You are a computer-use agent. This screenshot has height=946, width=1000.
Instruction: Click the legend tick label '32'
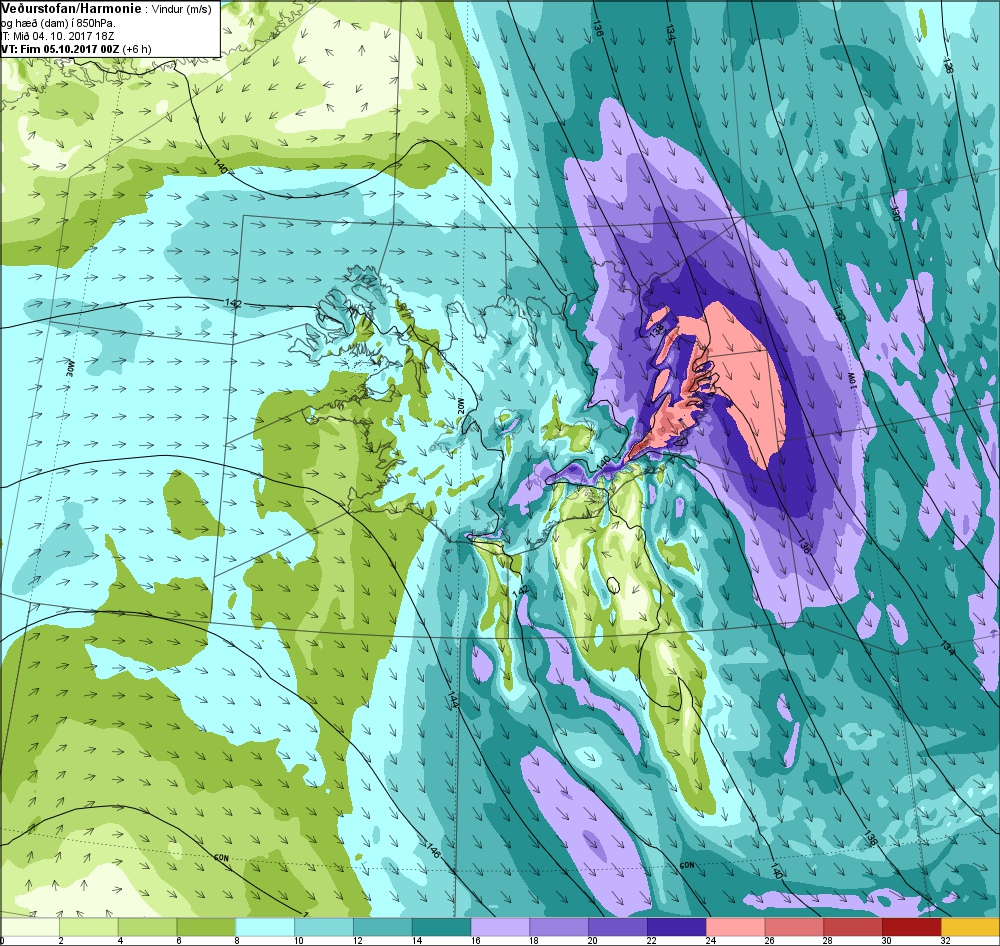945,941
